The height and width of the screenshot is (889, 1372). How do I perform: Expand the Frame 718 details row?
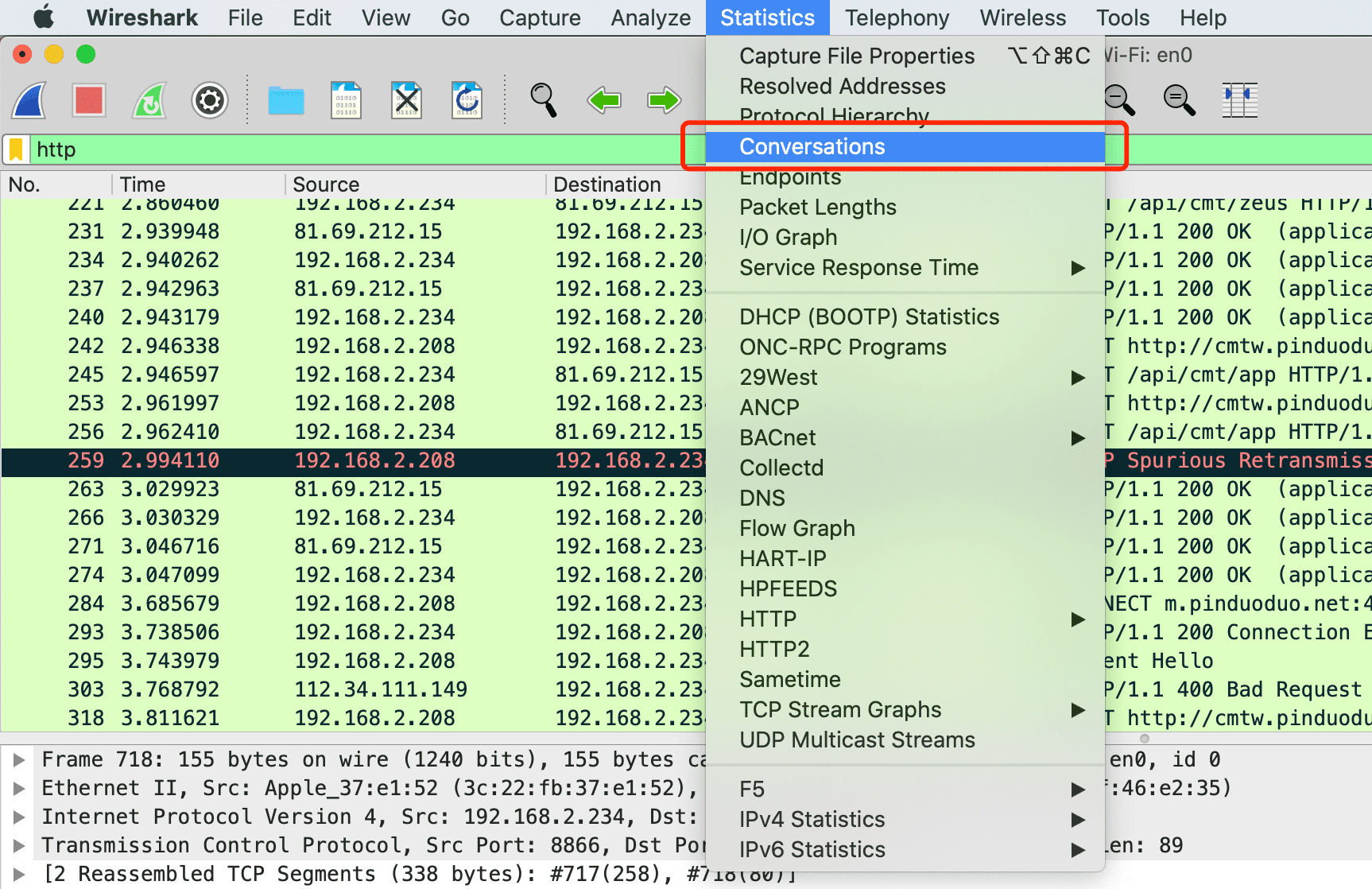coord(19,760)
